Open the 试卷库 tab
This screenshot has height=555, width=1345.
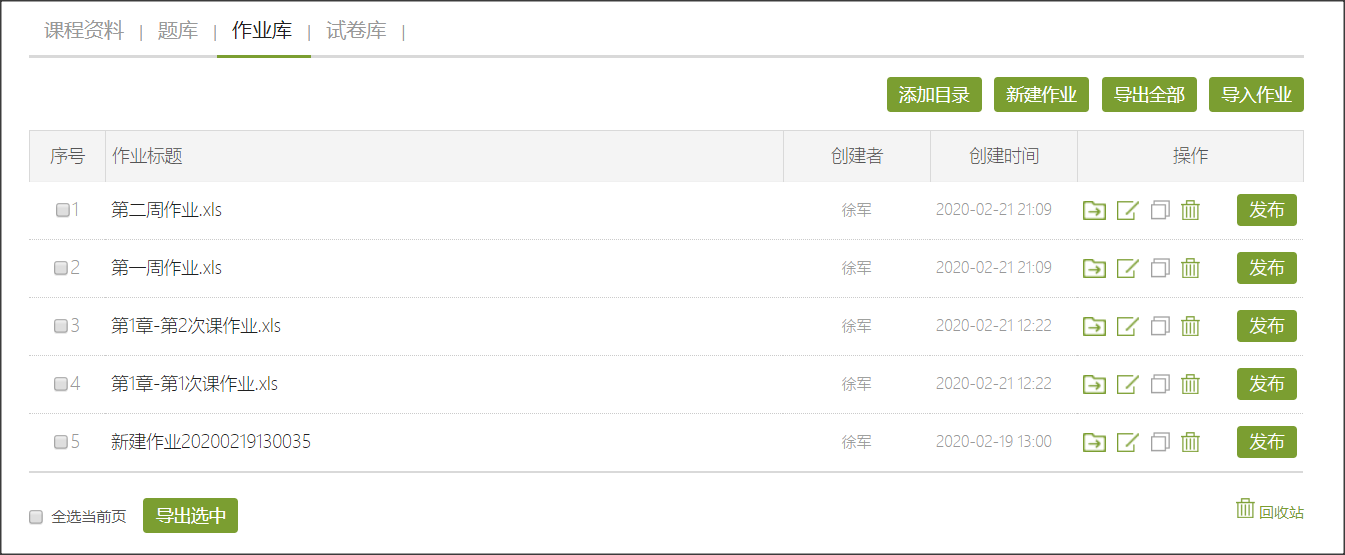tap(356, 31)
